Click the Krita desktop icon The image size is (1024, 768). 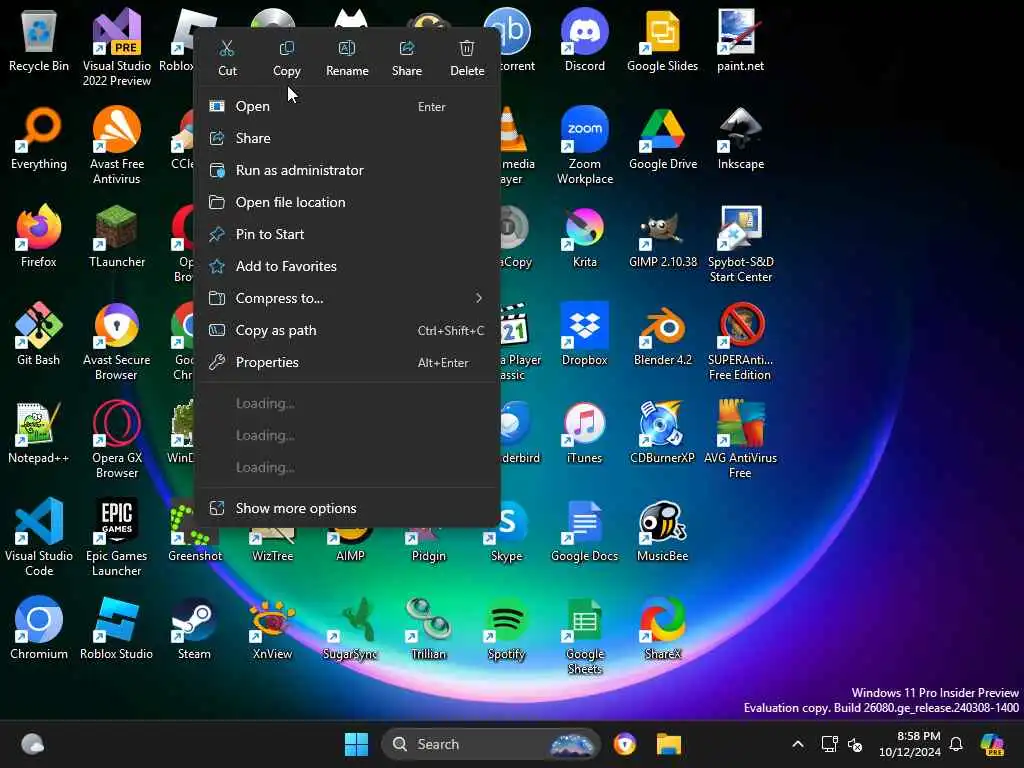(584, 236)
